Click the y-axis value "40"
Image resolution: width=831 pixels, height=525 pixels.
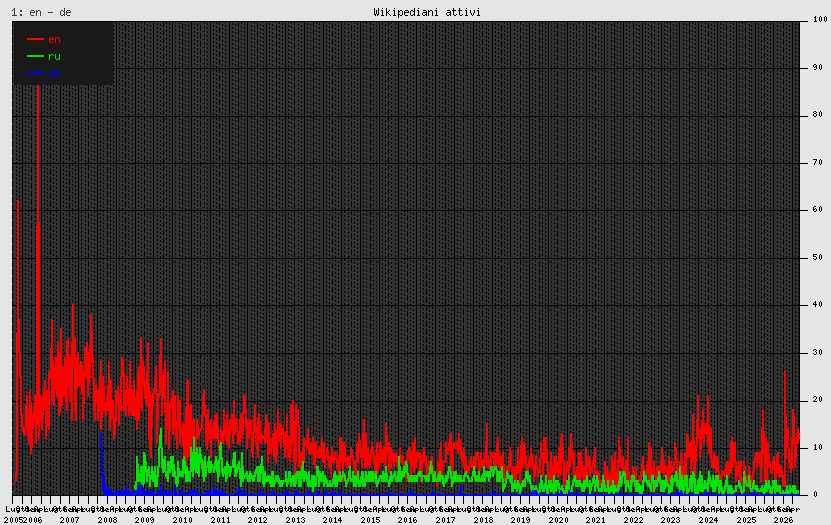point(818,305)
